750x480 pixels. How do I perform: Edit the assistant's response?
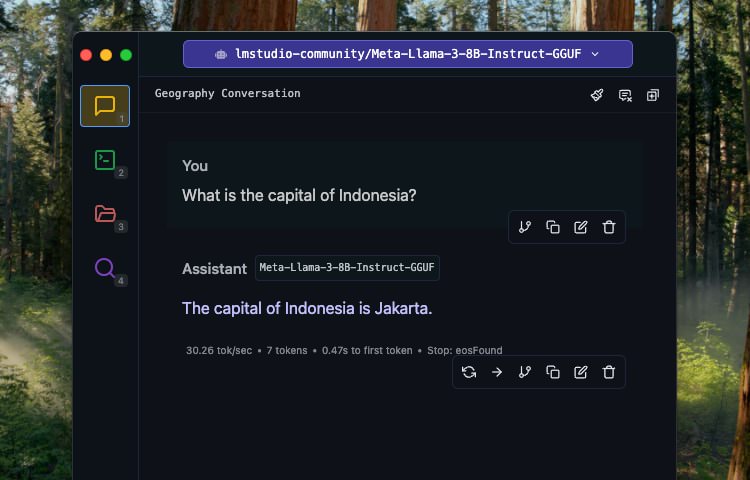pyautogui.click(x=581, y=372)
